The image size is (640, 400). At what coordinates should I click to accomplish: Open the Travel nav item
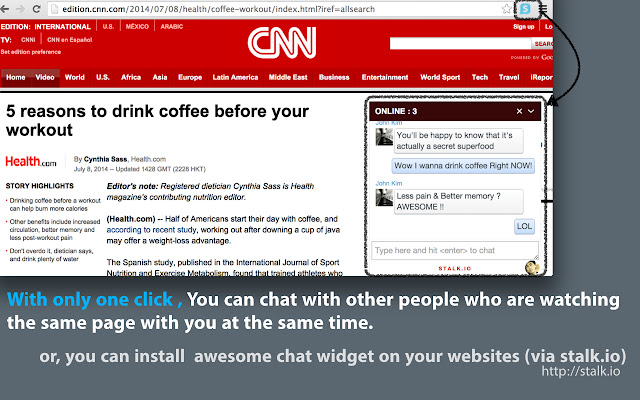coord(509,77)
